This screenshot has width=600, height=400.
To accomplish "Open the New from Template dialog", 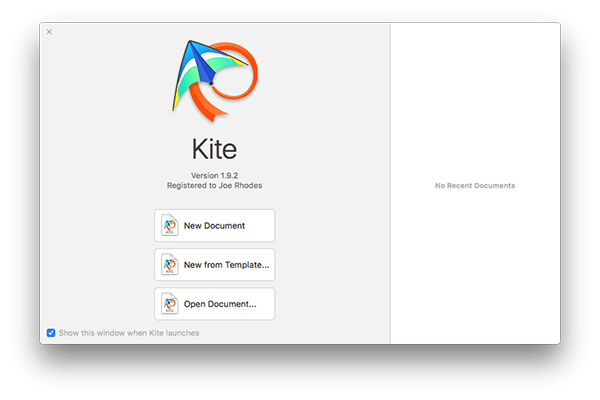I will [x=214, y=264].
